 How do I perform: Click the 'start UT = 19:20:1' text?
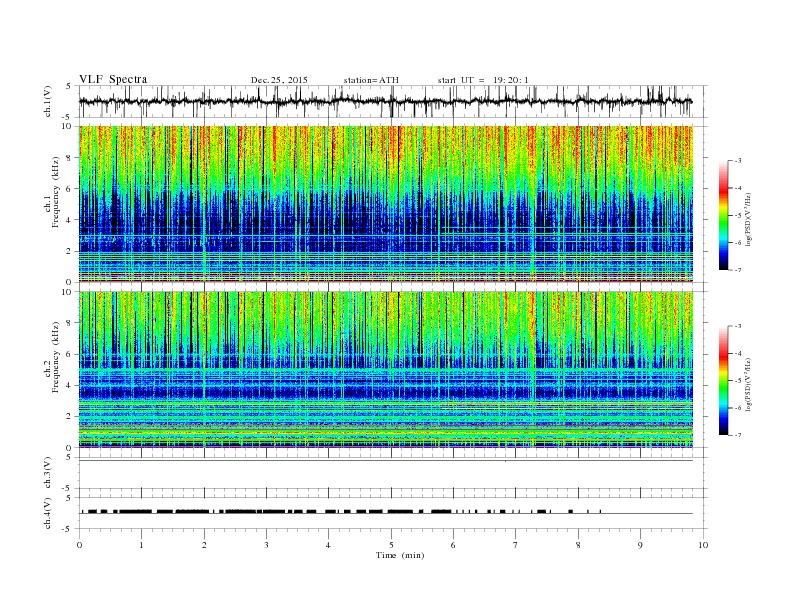coord(483,80)
